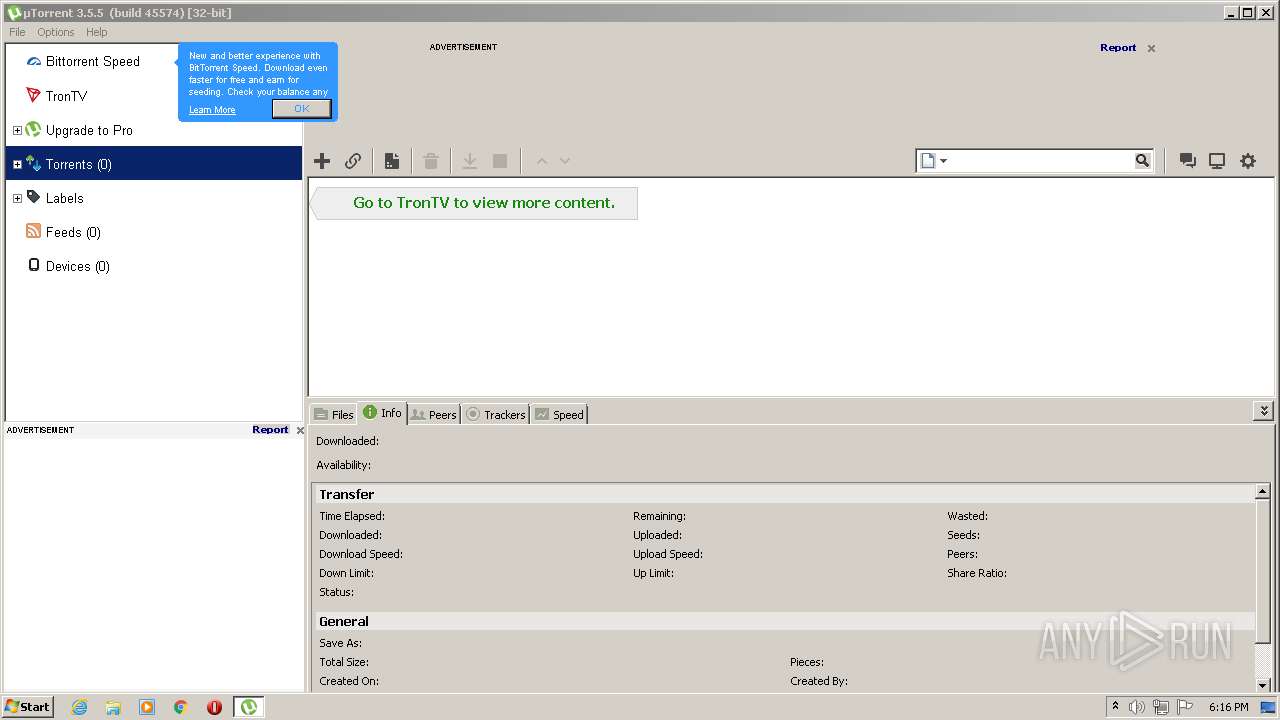The height and width of the screenshot is (720, 1280).
Task: Click the info pane scrollbar down arrow
Action: click(x=1263, y=685)
